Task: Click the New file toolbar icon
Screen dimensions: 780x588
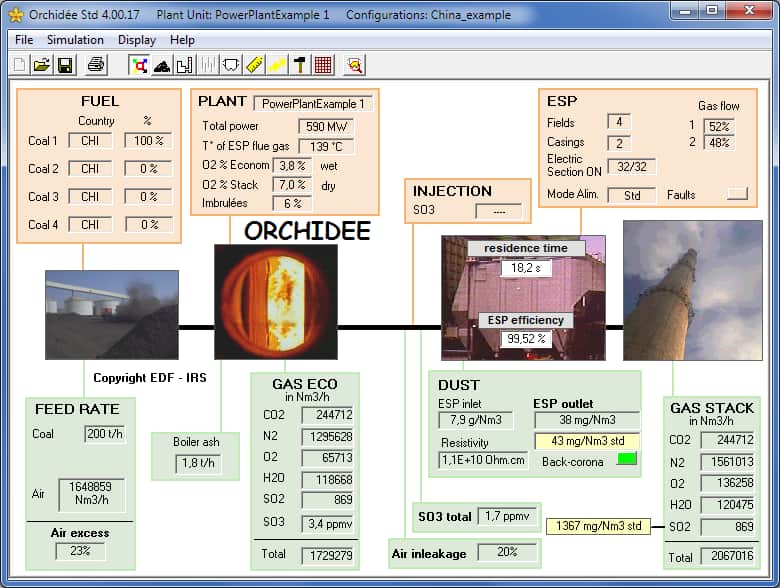Action: (x=20, y=65)
